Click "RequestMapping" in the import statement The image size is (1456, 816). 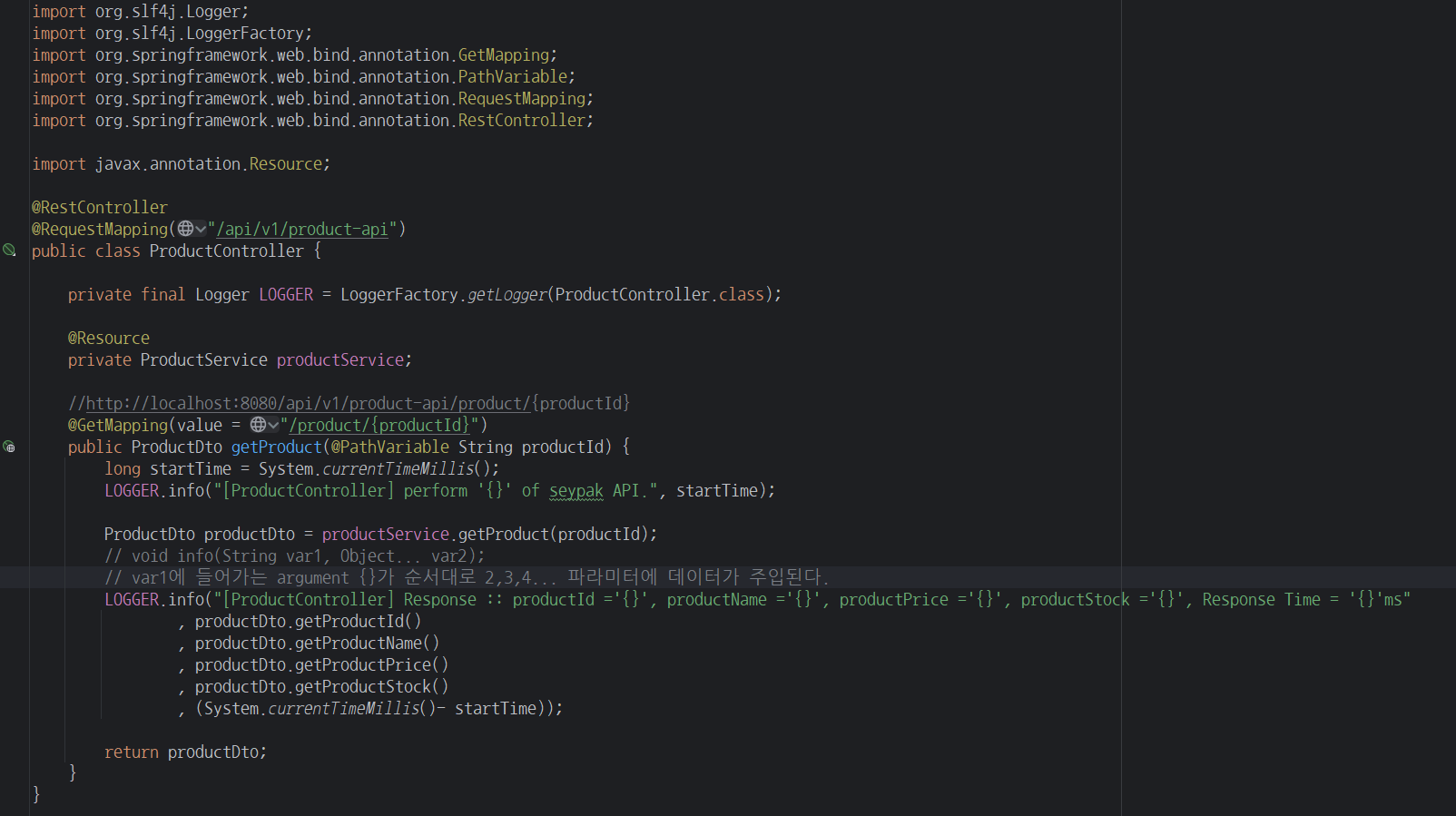522,99
